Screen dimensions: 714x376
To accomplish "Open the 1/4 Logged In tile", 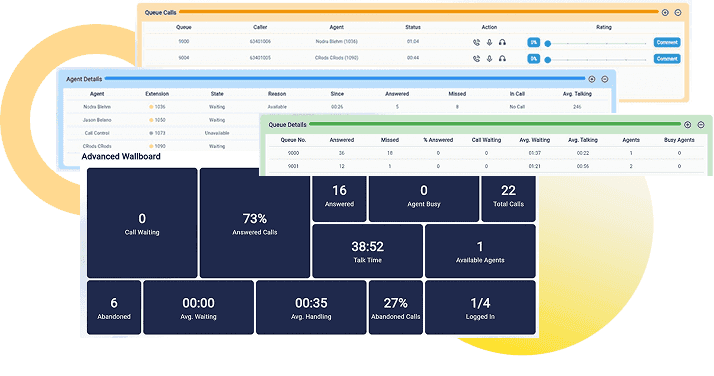I will click(480, 307).
